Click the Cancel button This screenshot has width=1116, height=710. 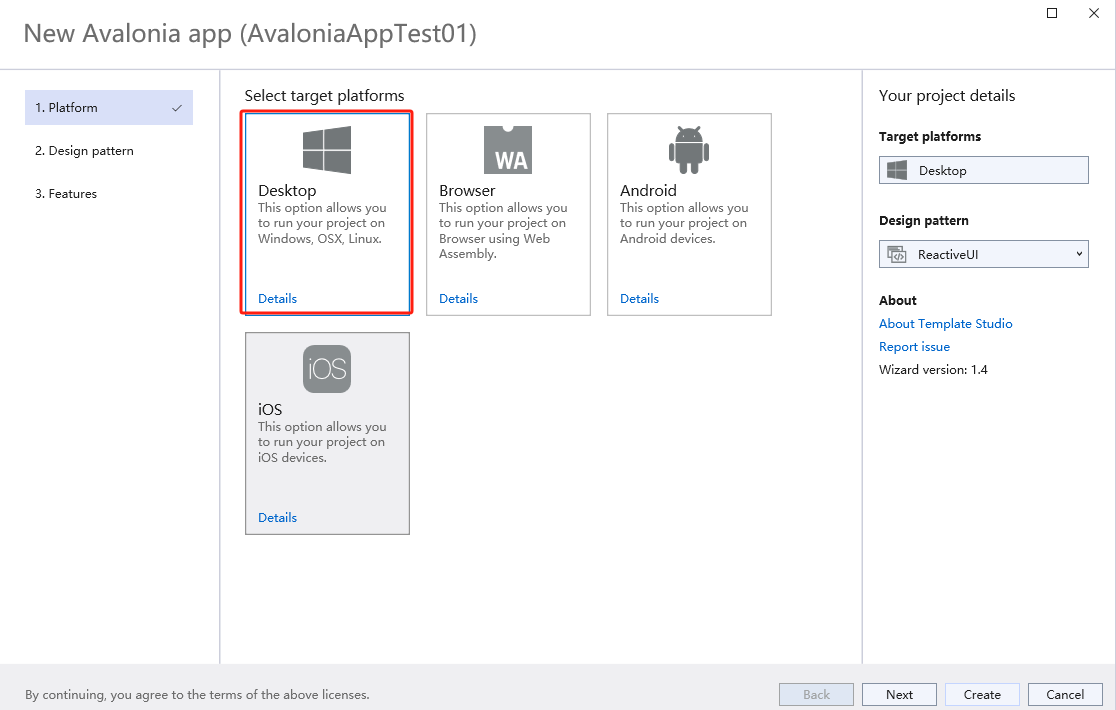(x=1065, y=694)
